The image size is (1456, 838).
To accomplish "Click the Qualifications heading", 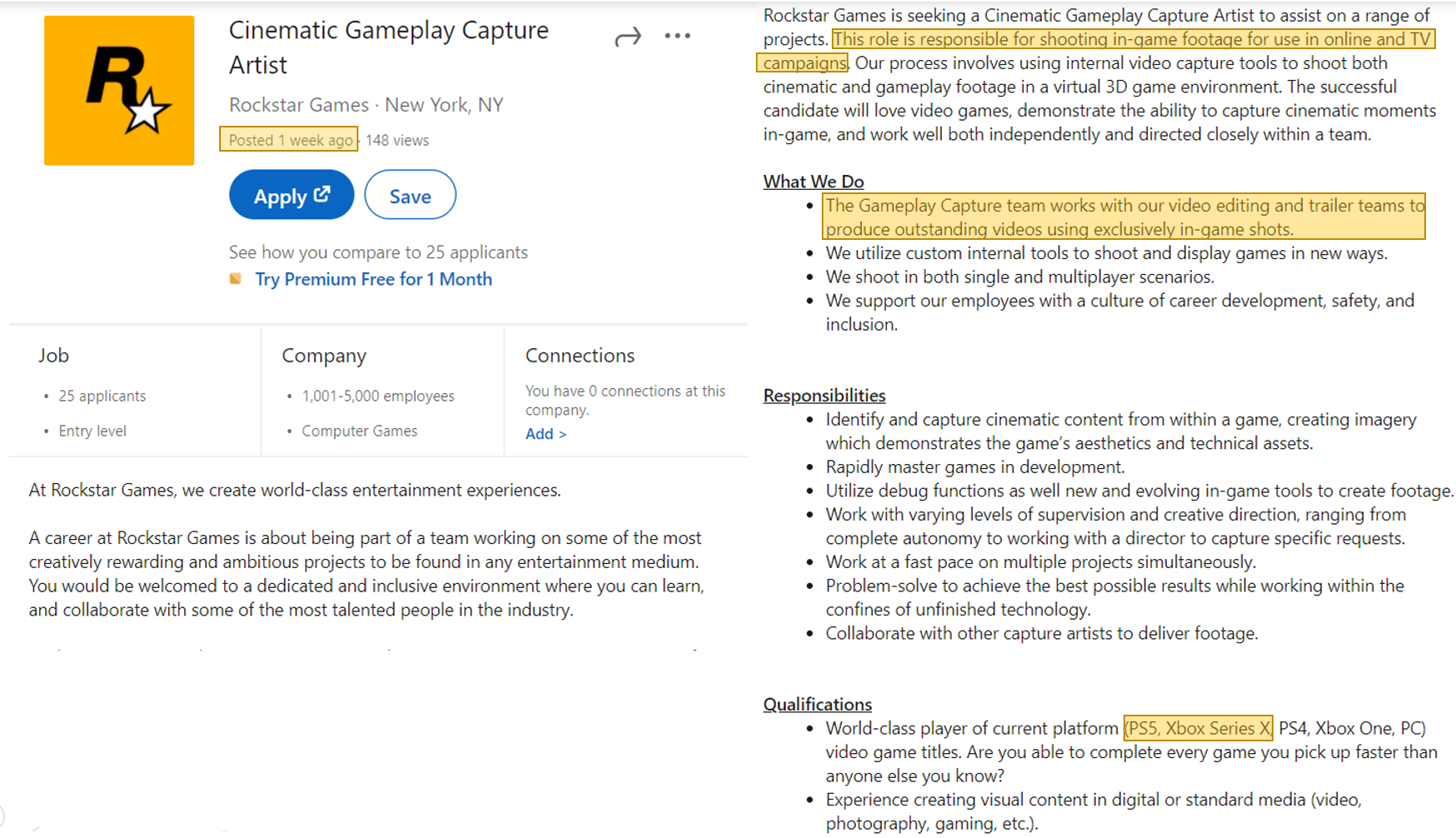I will 817,705.
